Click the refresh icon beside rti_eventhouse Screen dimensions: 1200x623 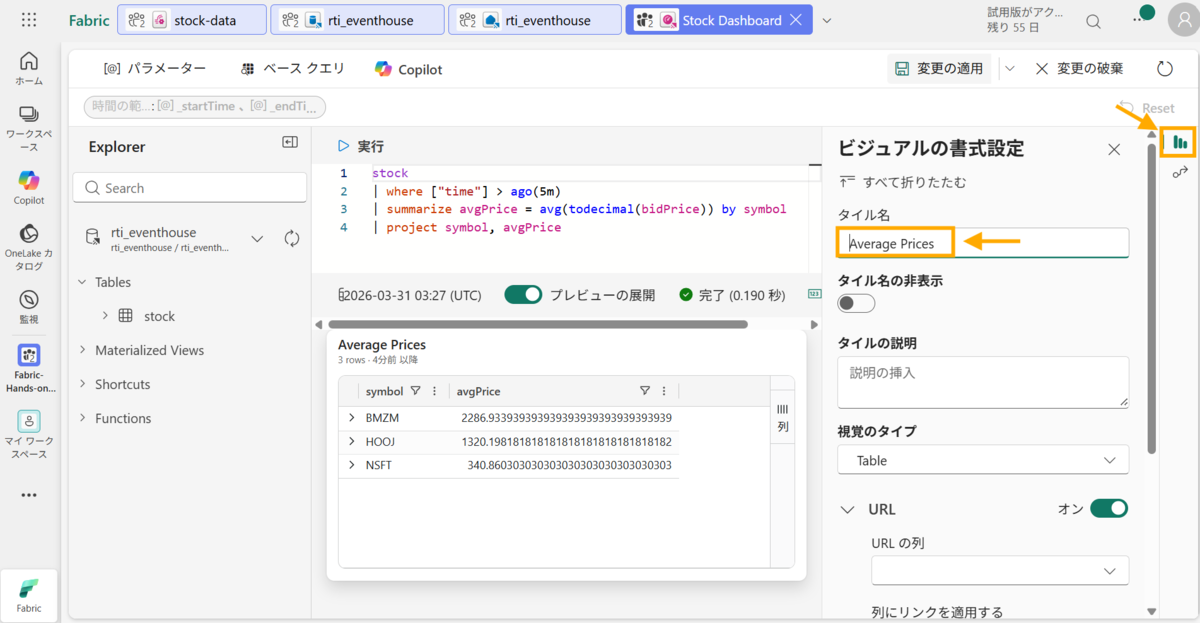click(292, 238)
